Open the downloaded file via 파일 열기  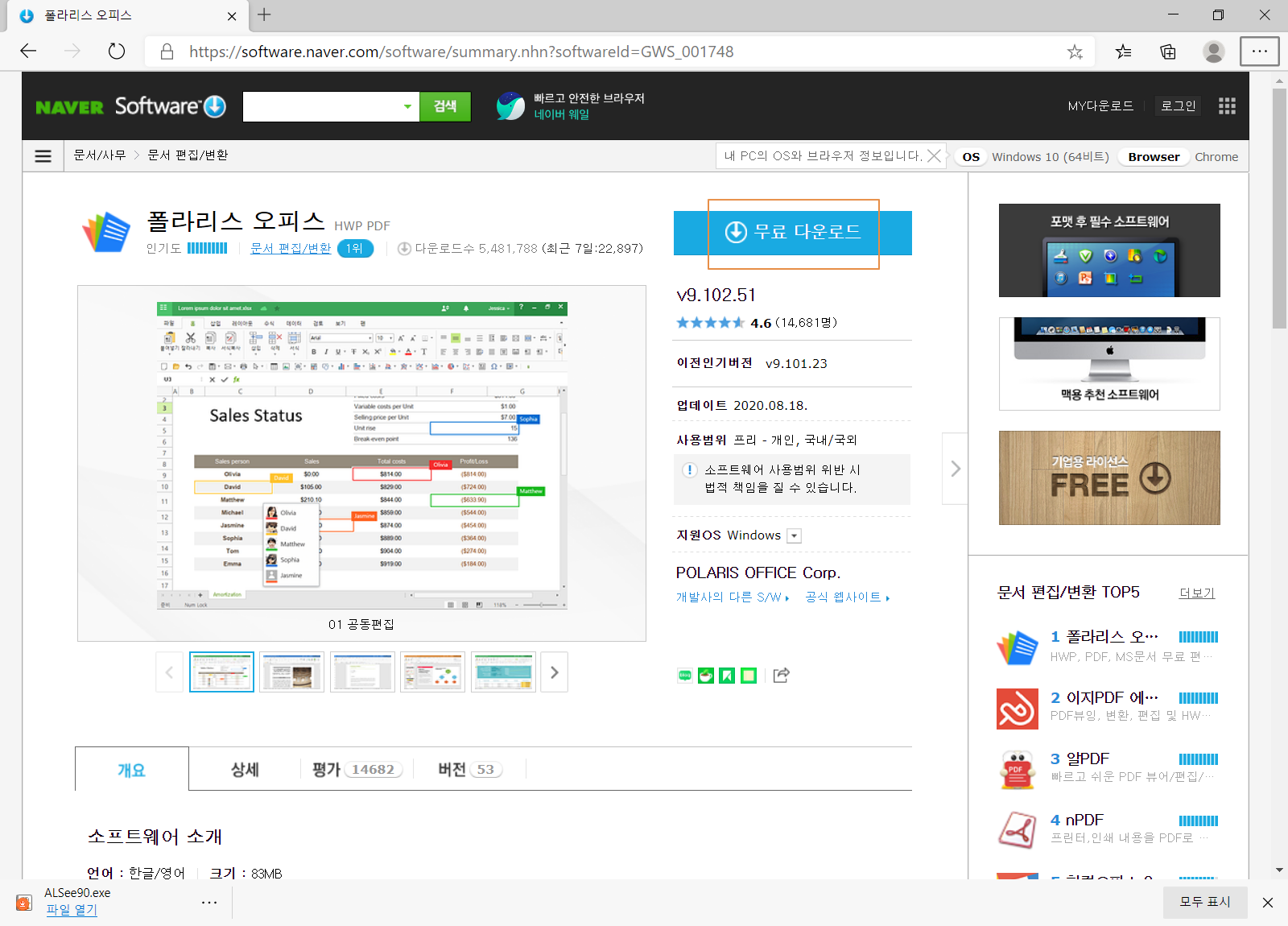pos(72,910)
